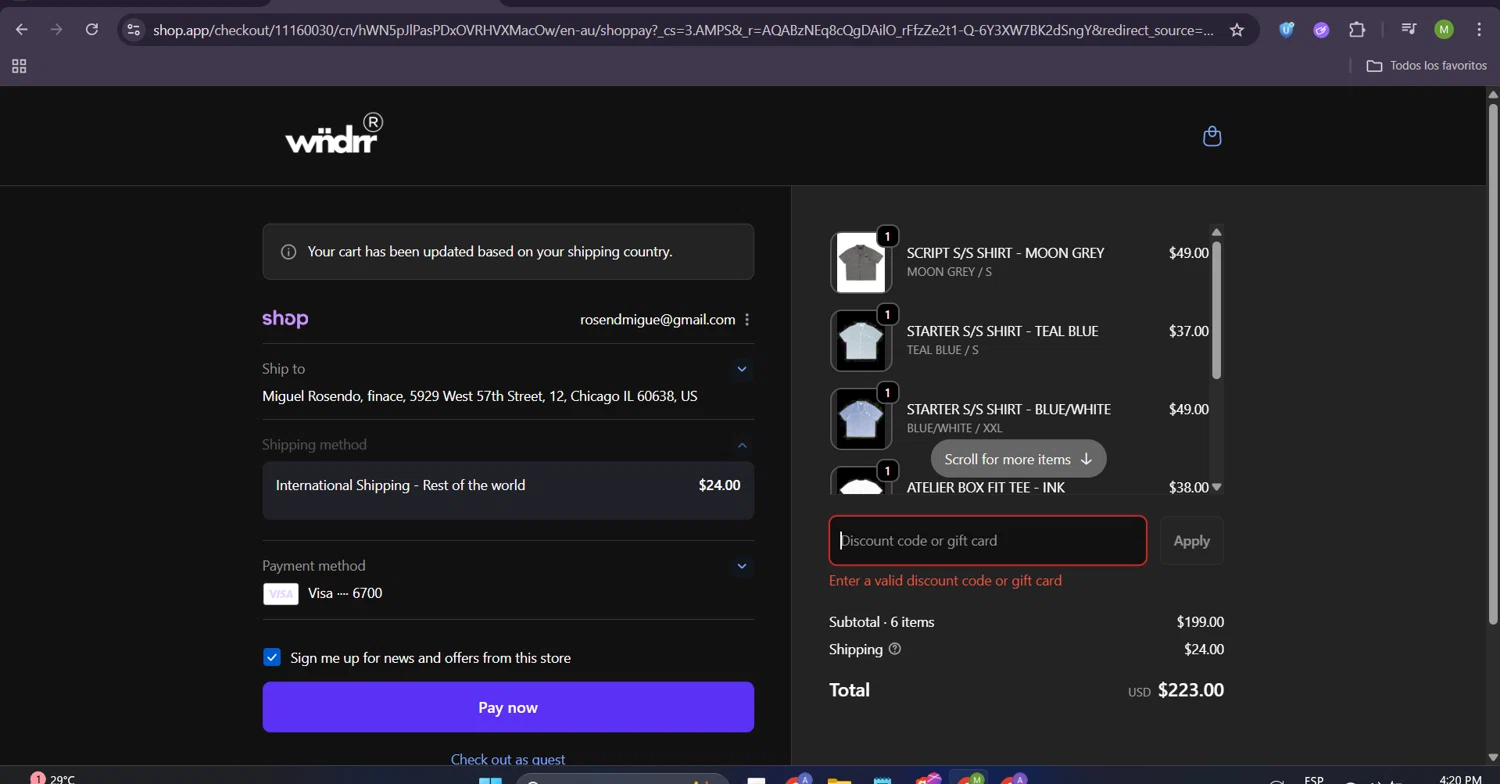Go back to the previous page

(x=21, y=30)
